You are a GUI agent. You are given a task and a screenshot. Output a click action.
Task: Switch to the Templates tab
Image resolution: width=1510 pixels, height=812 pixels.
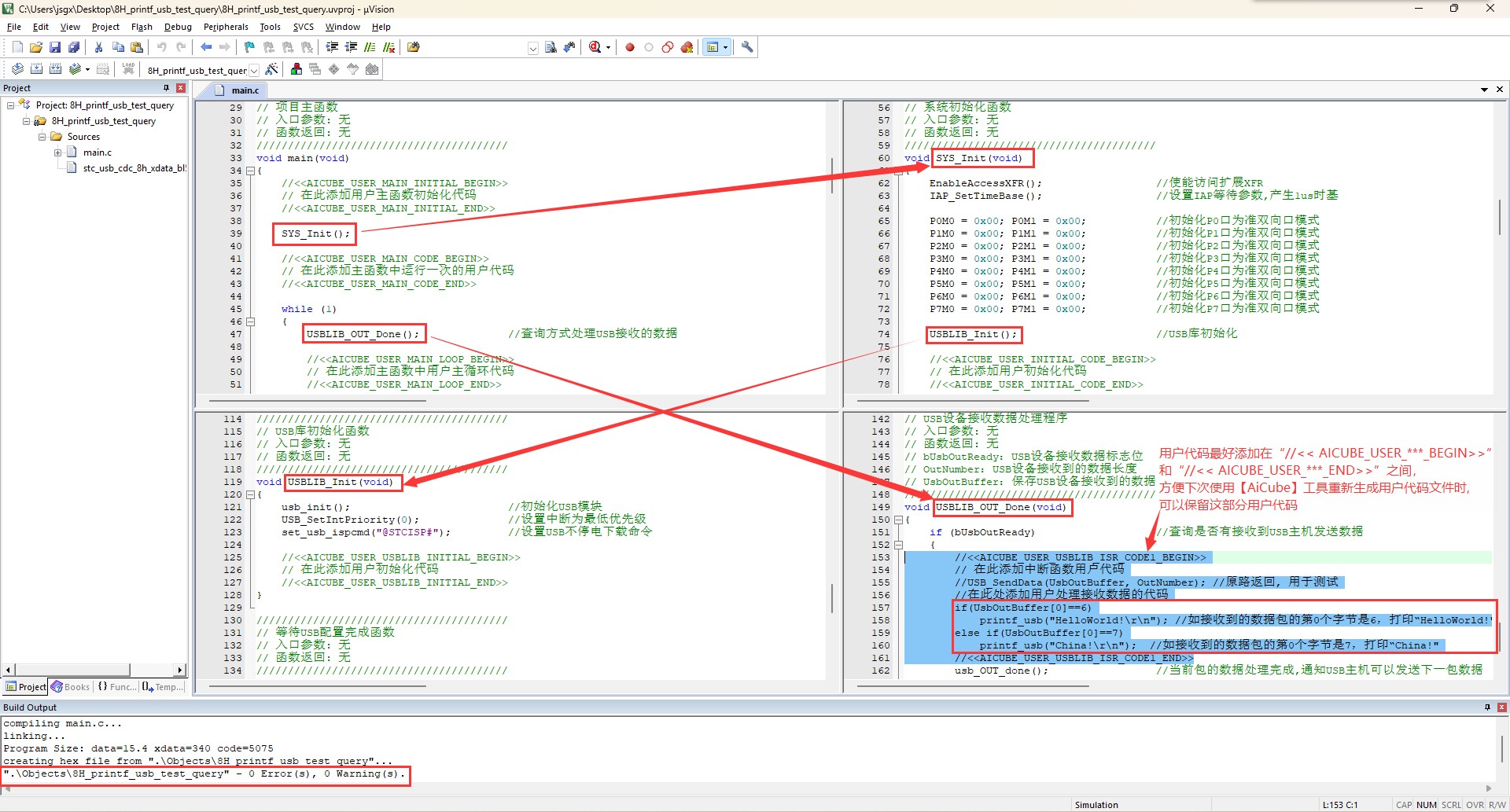pos(164,687)
